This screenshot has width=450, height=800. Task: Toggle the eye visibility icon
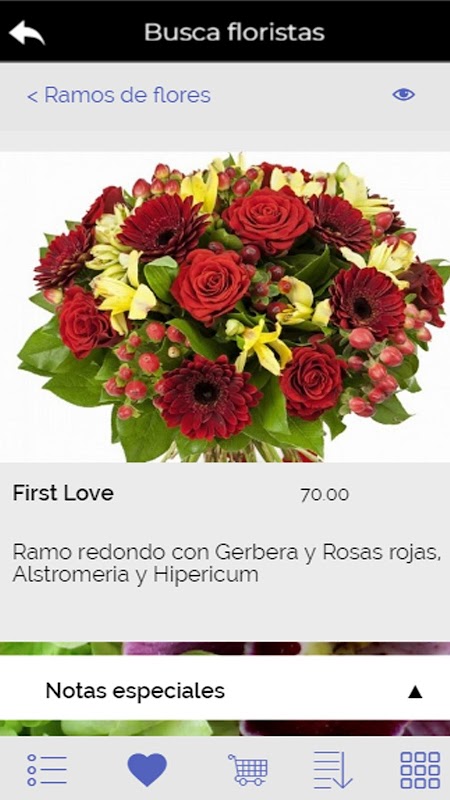tap(404, 94)
